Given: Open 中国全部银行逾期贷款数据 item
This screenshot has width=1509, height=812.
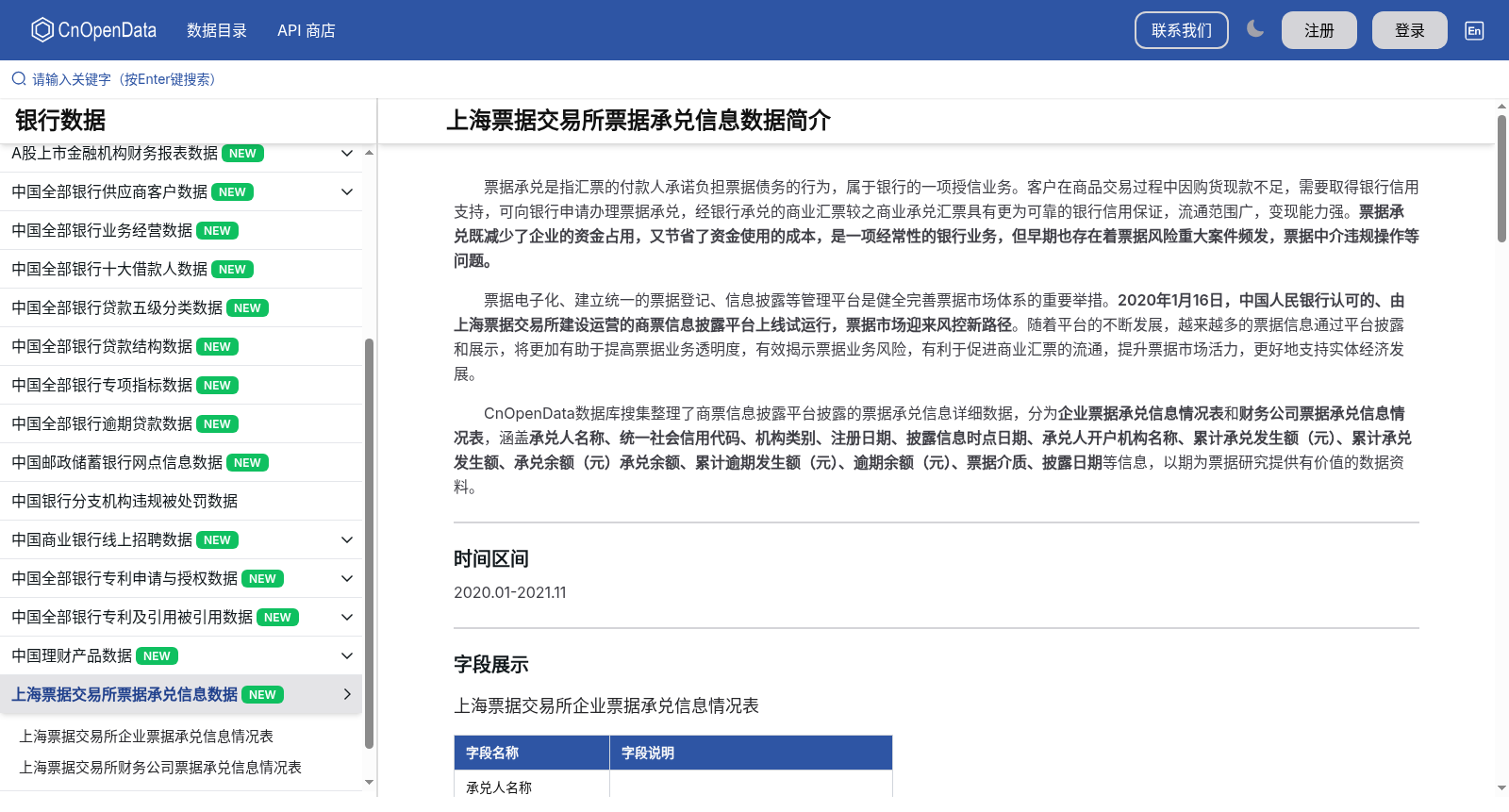Looking at the screenshot, I should tap(181, 423).
